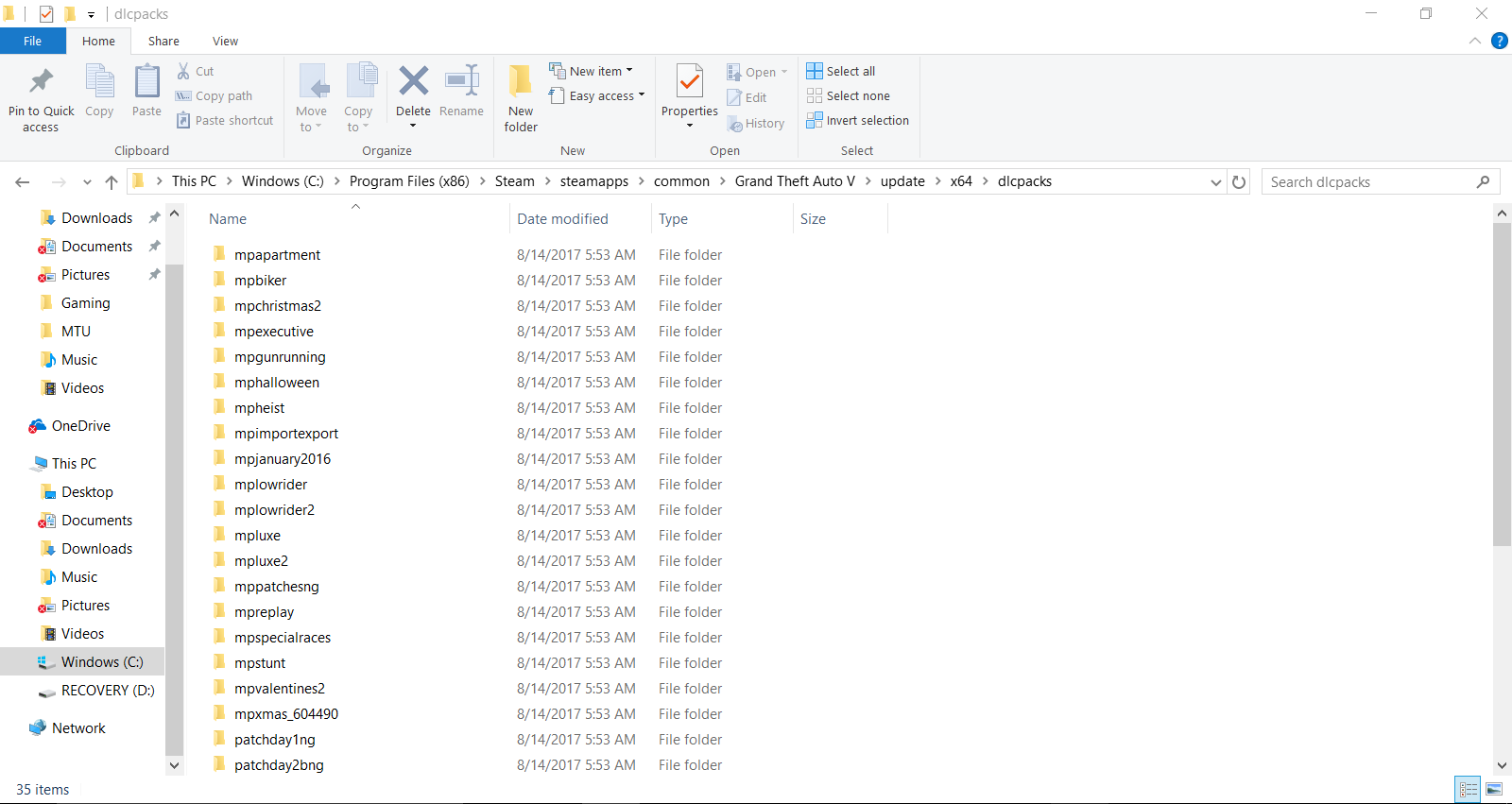The height and width of the screenshot is (804, 1512).
Task: Navigate to steamapps in breadcrumb path
Action: click(594, 181)
